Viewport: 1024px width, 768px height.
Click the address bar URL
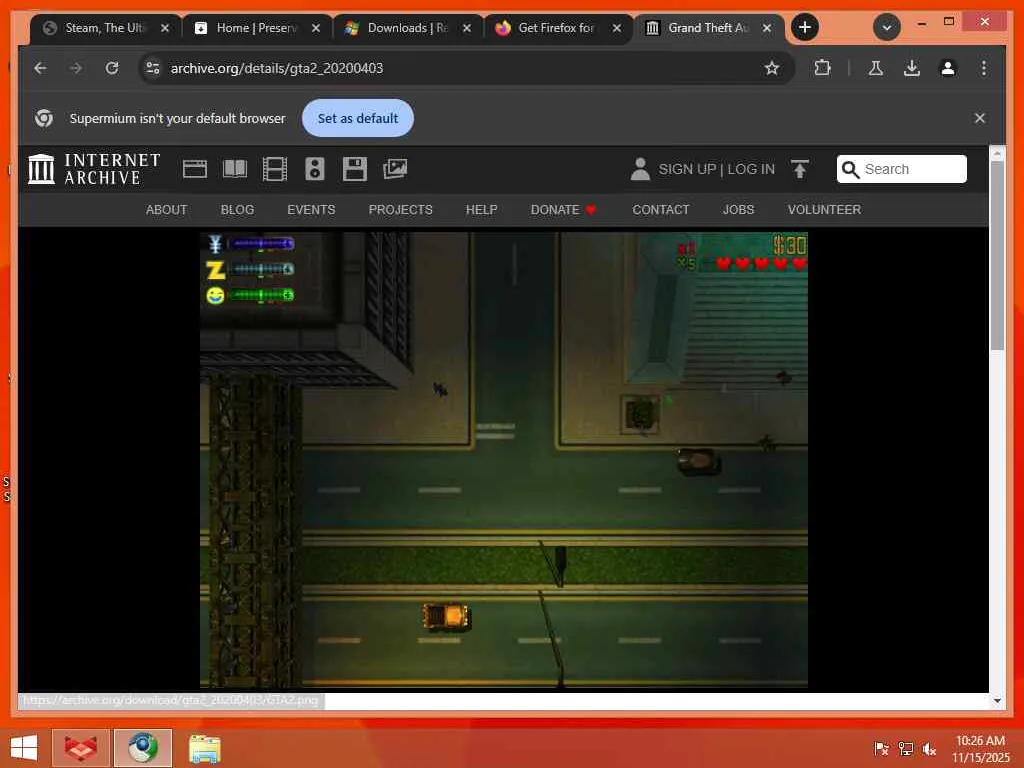click(277, 68)
